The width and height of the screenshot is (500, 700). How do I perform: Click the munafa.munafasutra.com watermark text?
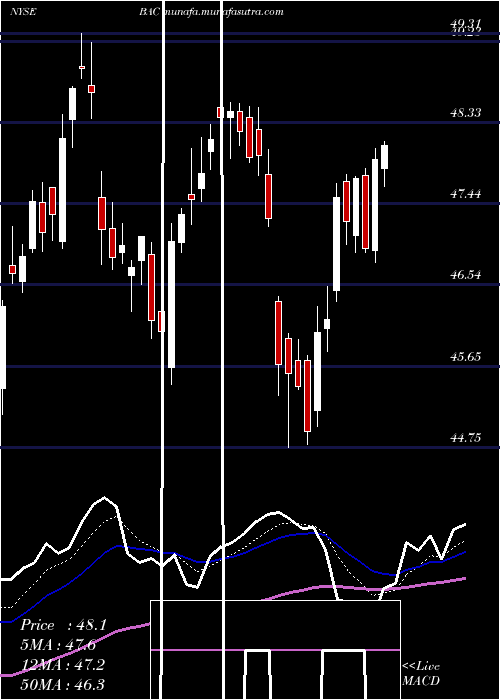pyautogui.click(x=224, y=12)
